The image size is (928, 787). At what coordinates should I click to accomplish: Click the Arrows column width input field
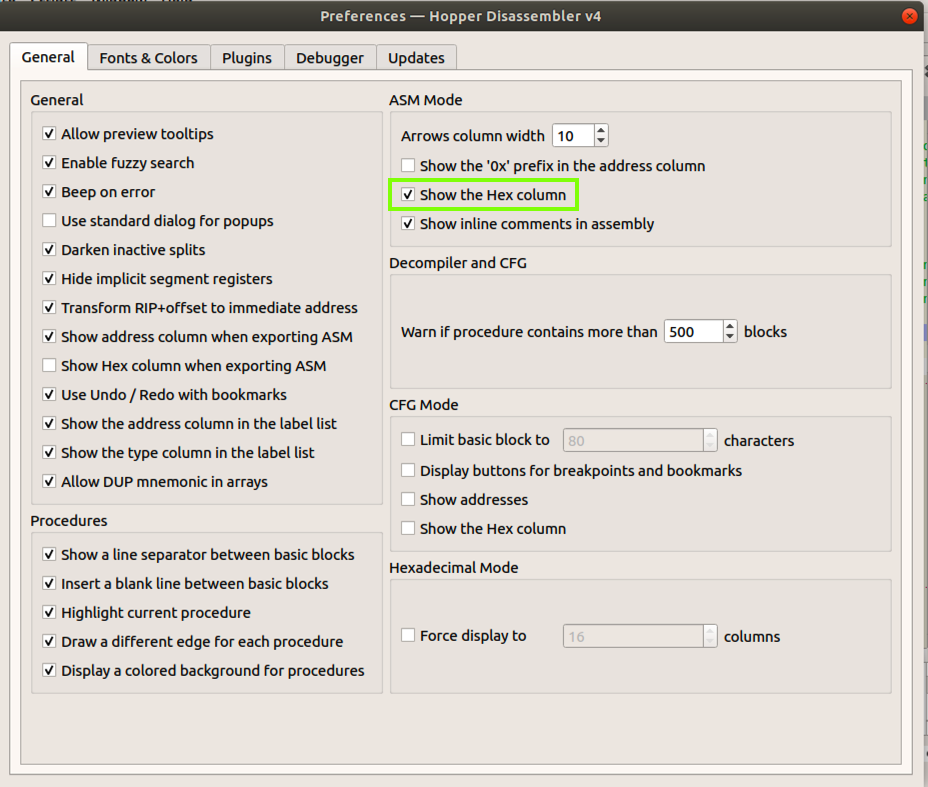click(572, 136)
